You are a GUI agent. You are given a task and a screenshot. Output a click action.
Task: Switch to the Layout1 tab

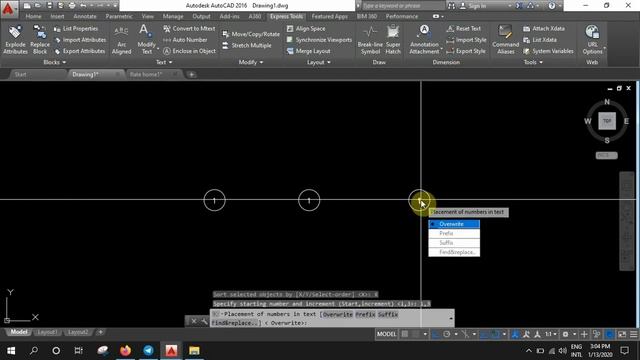click(x=47, y=332)
